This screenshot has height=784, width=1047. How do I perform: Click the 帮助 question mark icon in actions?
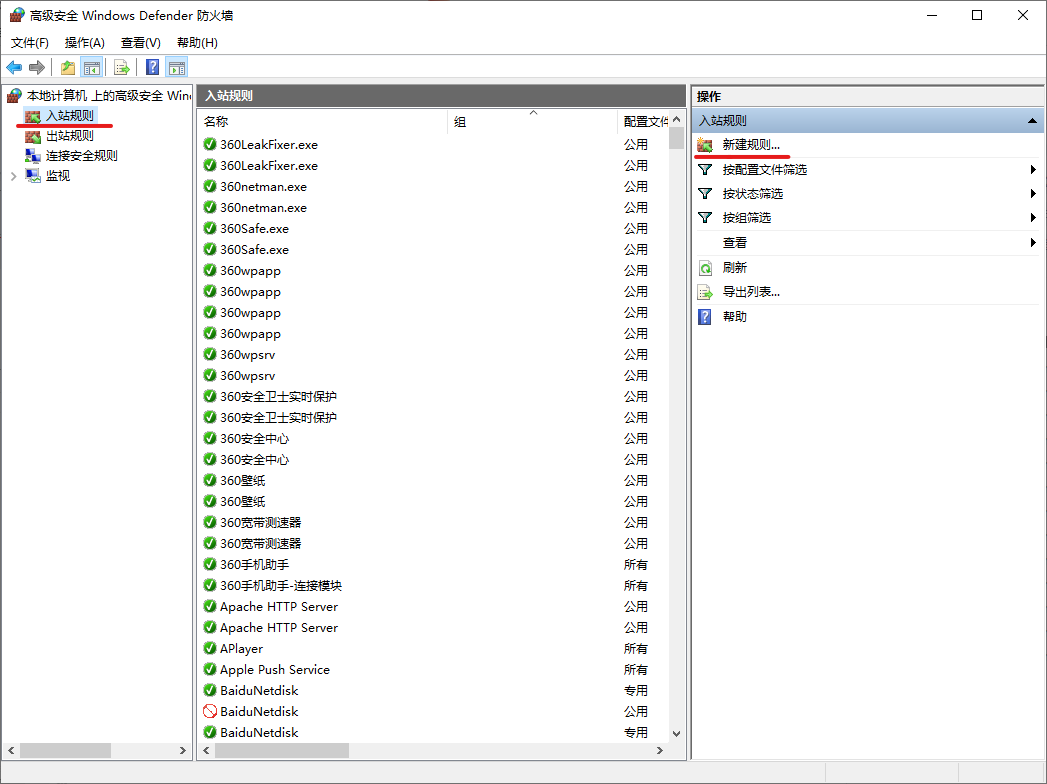tap(705, 317)
